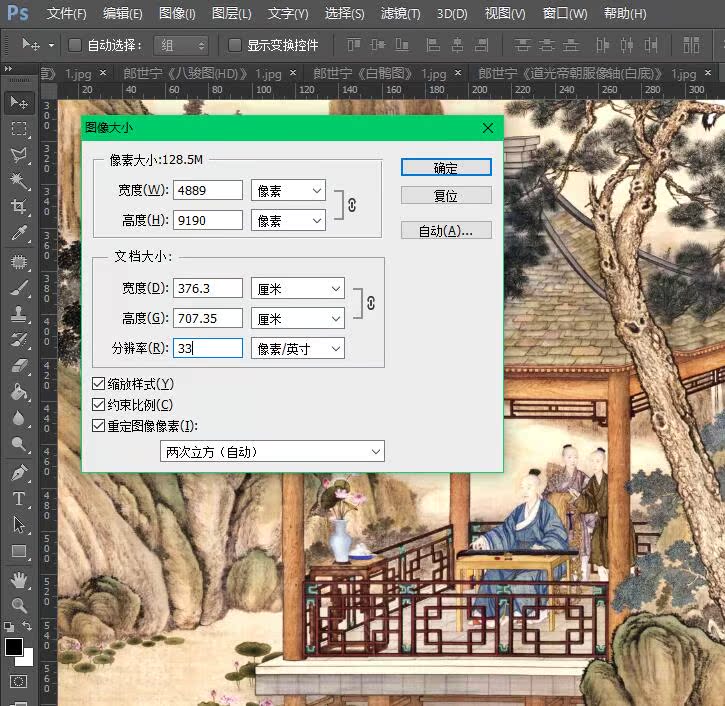Select the Eyedropper tool
This screenshot has width=725, height=706.
(x=19, y=233)
